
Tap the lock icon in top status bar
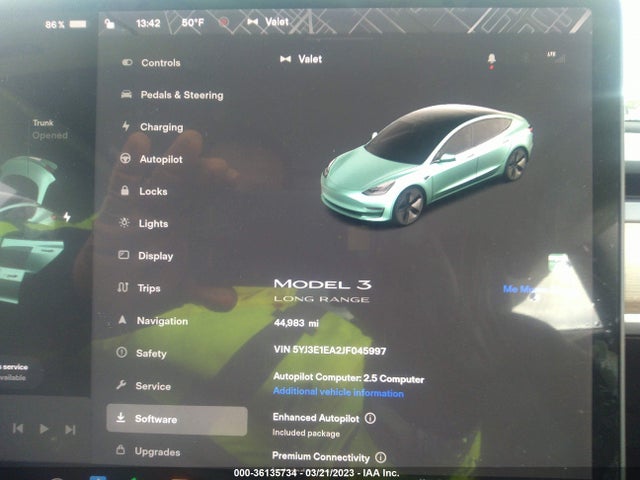click(x=109, y=23)
